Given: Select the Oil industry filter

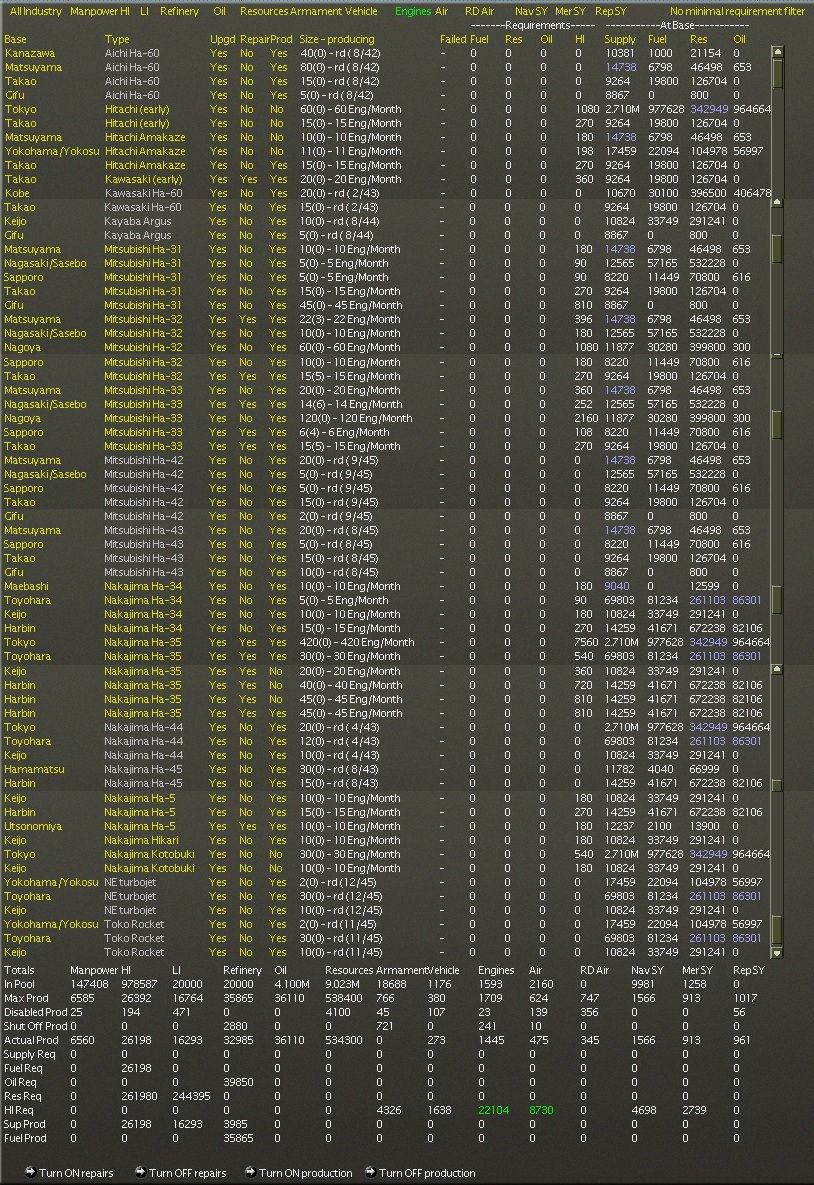Looking at the screenshot, I should pos(219,11).
